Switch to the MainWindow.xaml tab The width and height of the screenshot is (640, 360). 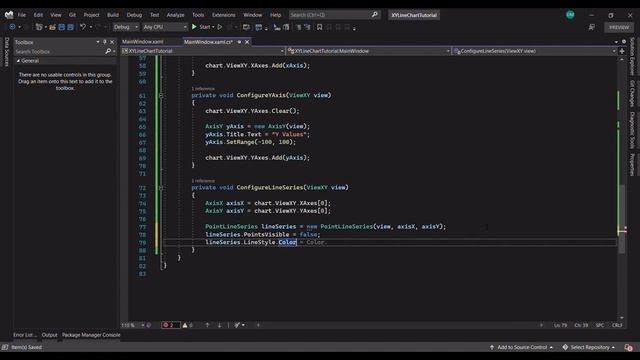pos(143,42)
